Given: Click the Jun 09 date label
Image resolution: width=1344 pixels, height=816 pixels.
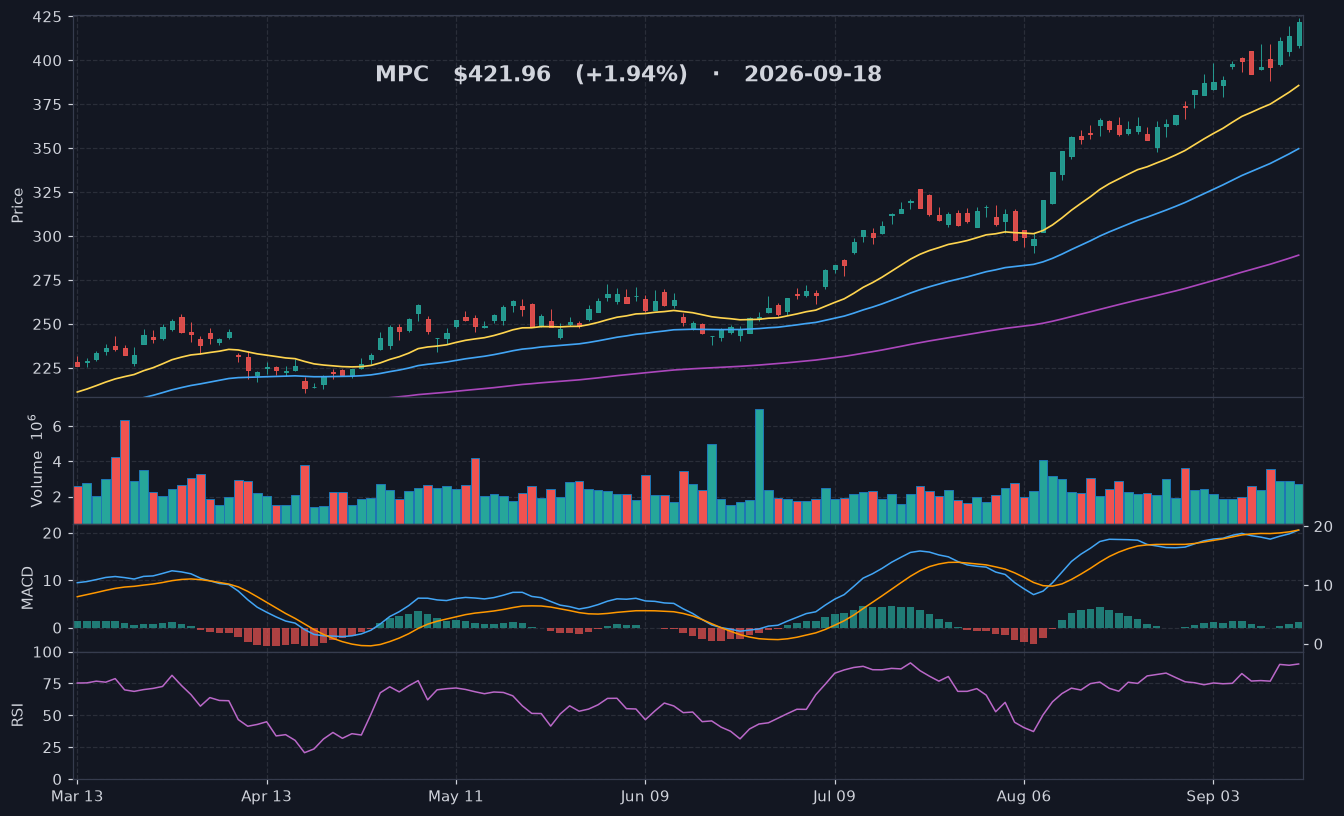Looking at the screenshot, I should (x=645, y=797).
